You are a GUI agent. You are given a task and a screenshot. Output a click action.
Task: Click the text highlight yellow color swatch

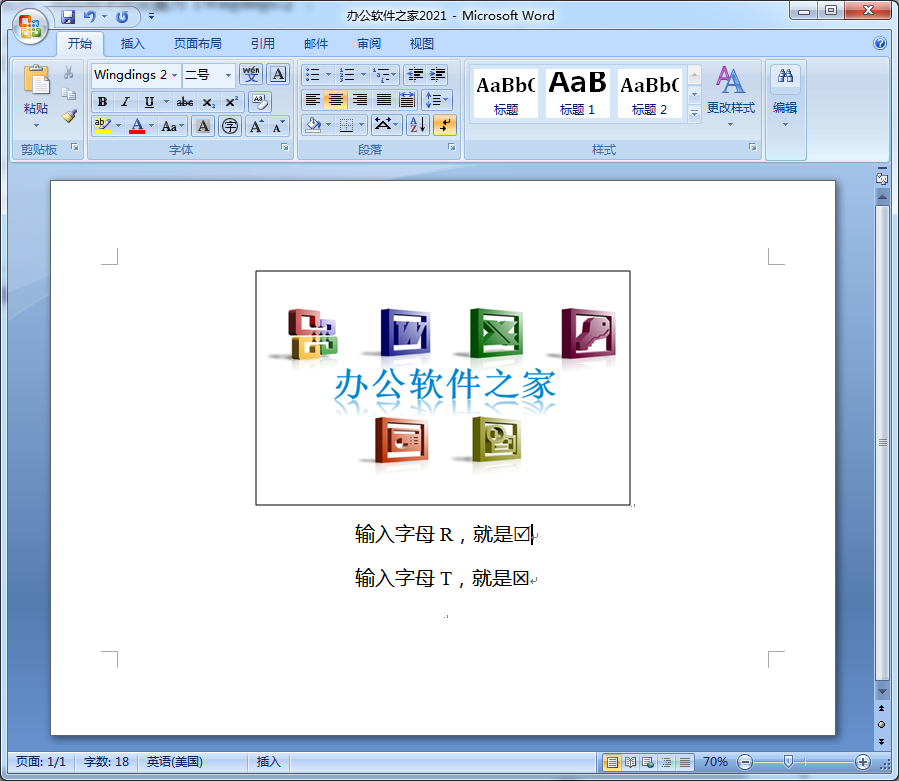[103, 126]
